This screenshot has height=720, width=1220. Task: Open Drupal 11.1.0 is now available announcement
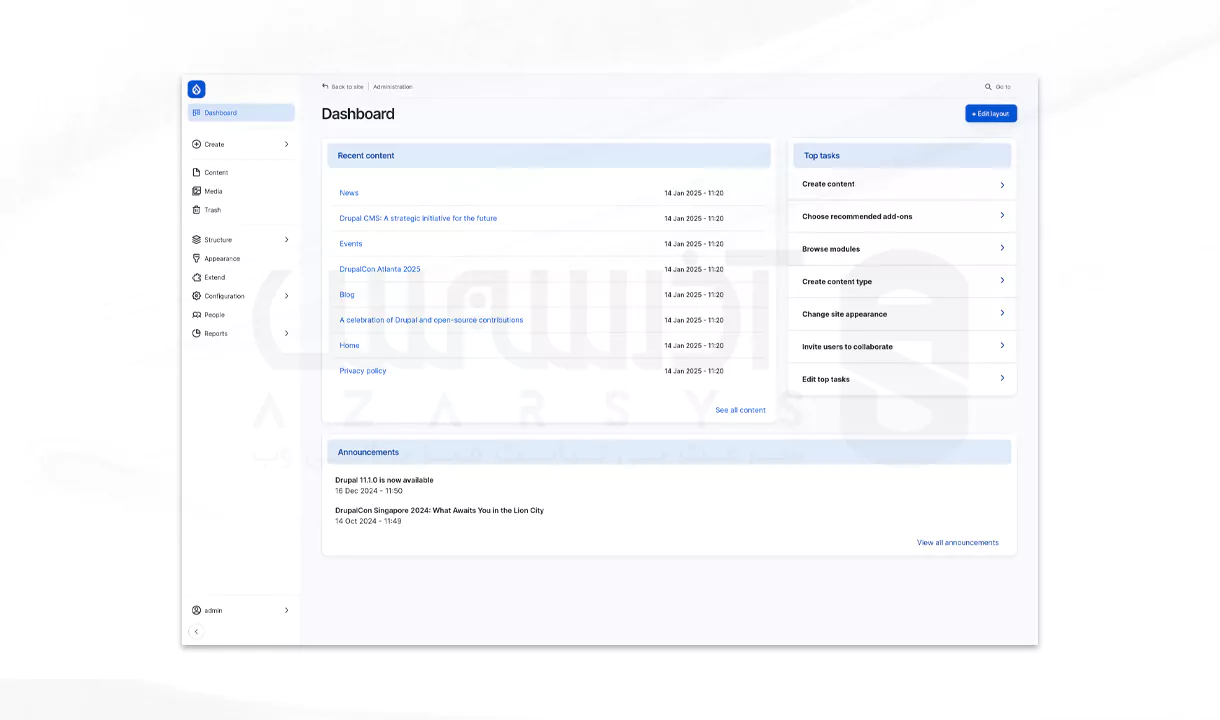pos(384,480)
